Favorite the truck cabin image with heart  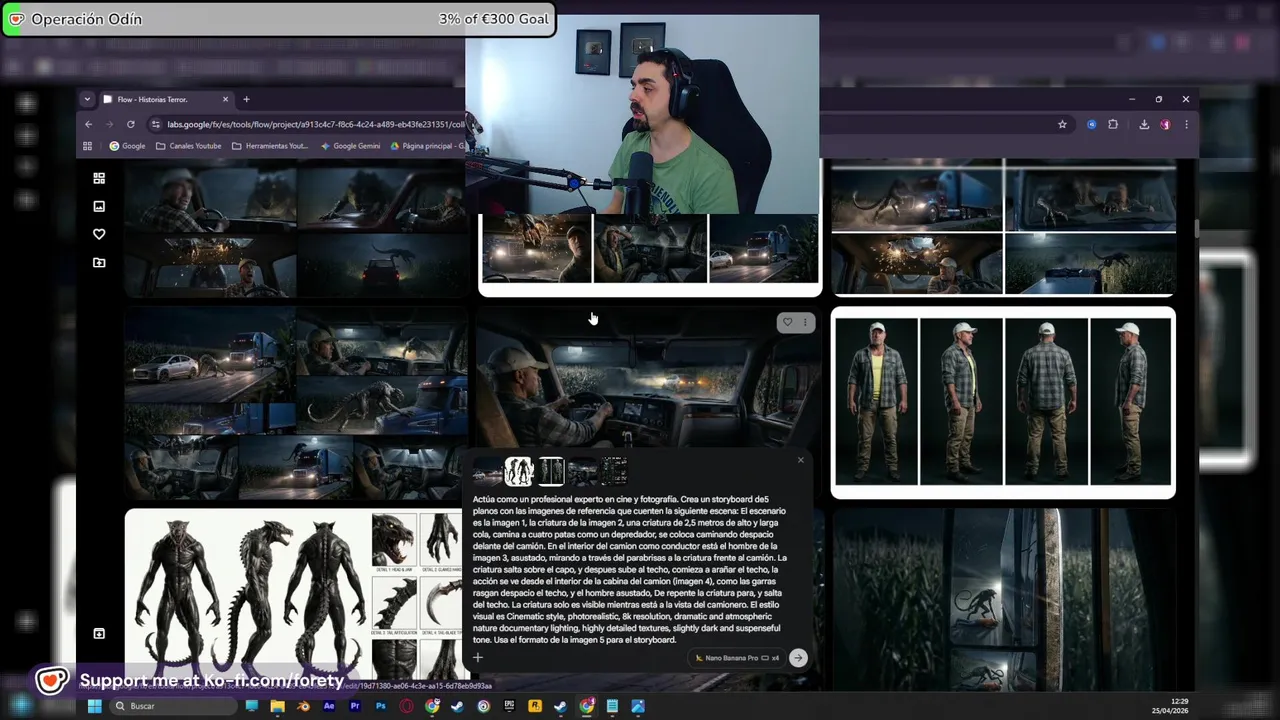tap(787, 322)
